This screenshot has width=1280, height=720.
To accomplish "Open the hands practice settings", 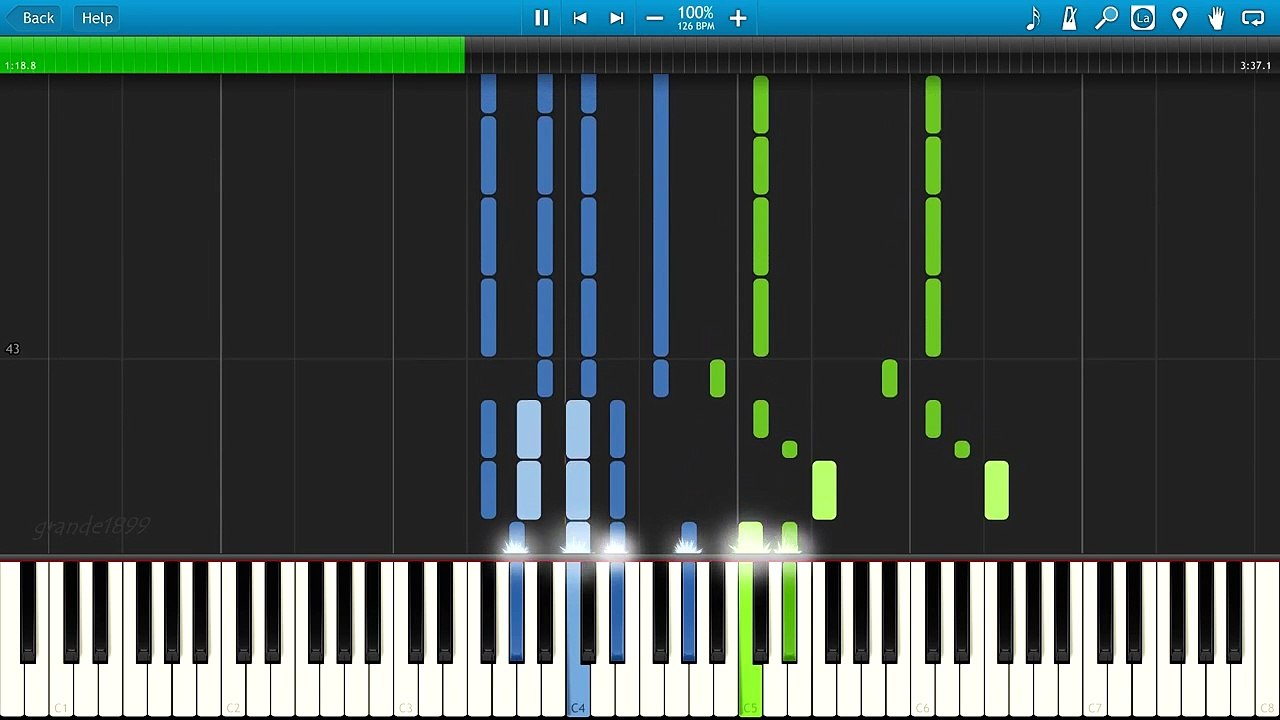I will 1216,18.
